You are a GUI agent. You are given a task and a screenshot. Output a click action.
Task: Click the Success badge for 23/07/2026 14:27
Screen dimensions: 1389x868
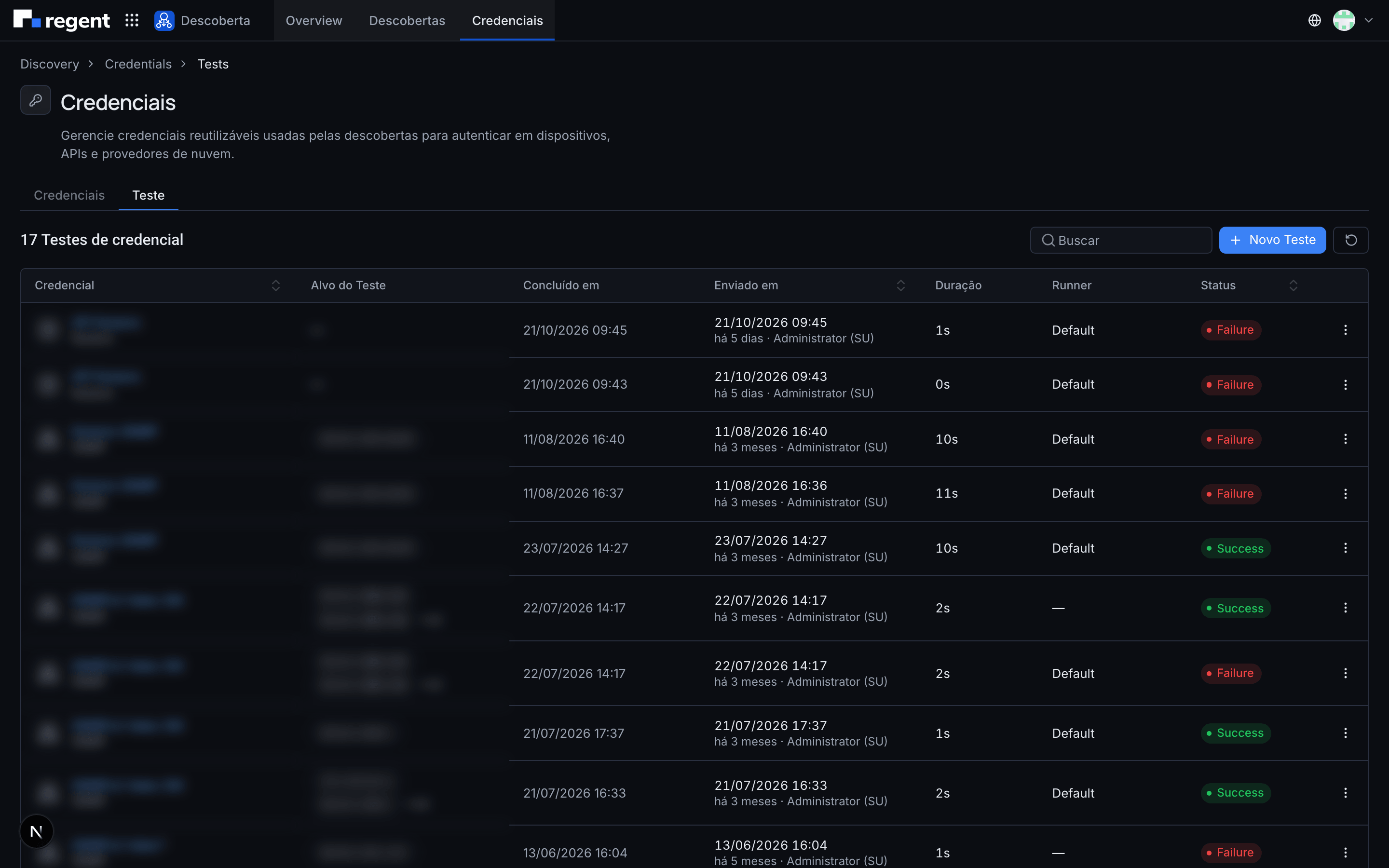[1236, 548]
